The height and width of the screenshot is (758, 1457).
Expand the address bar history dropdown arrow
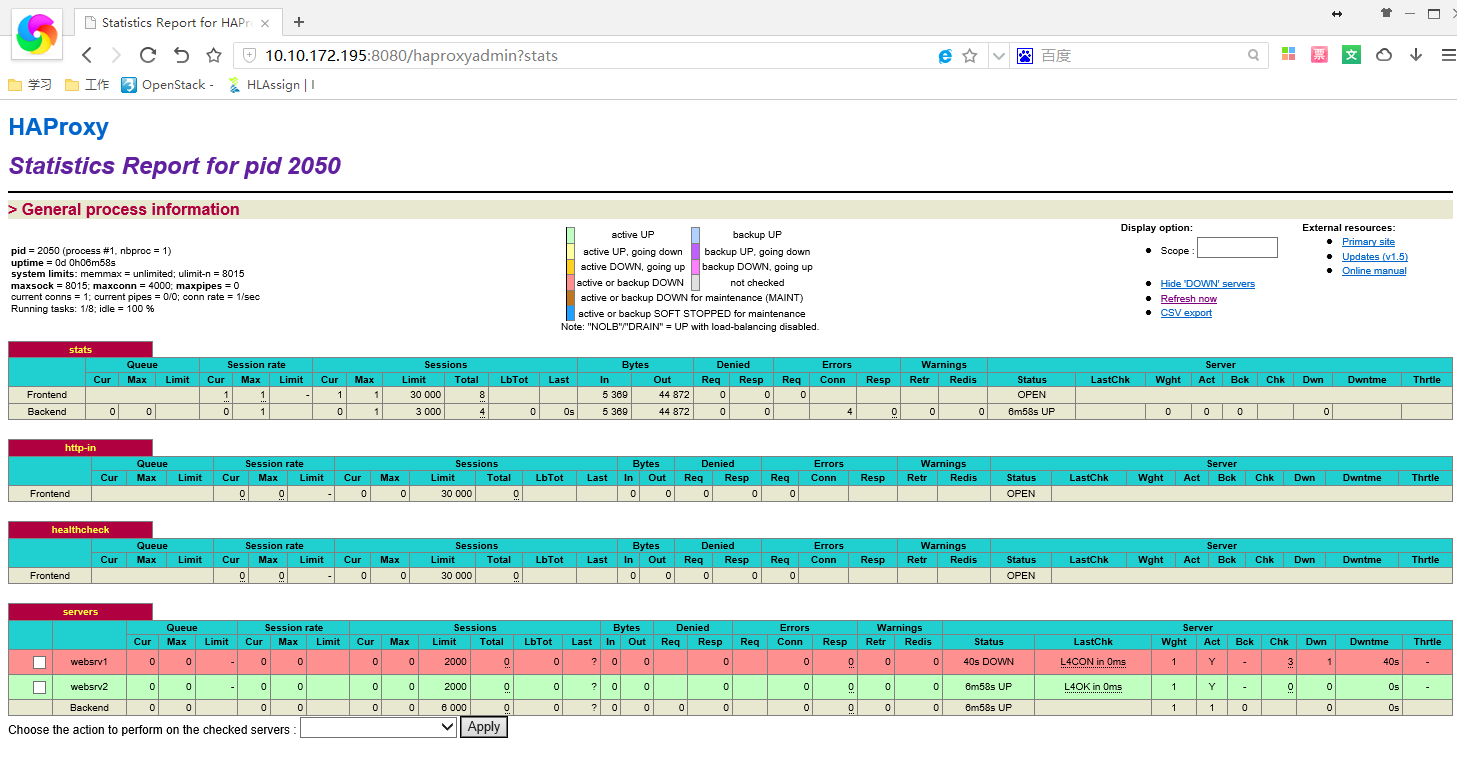(997, 56)
